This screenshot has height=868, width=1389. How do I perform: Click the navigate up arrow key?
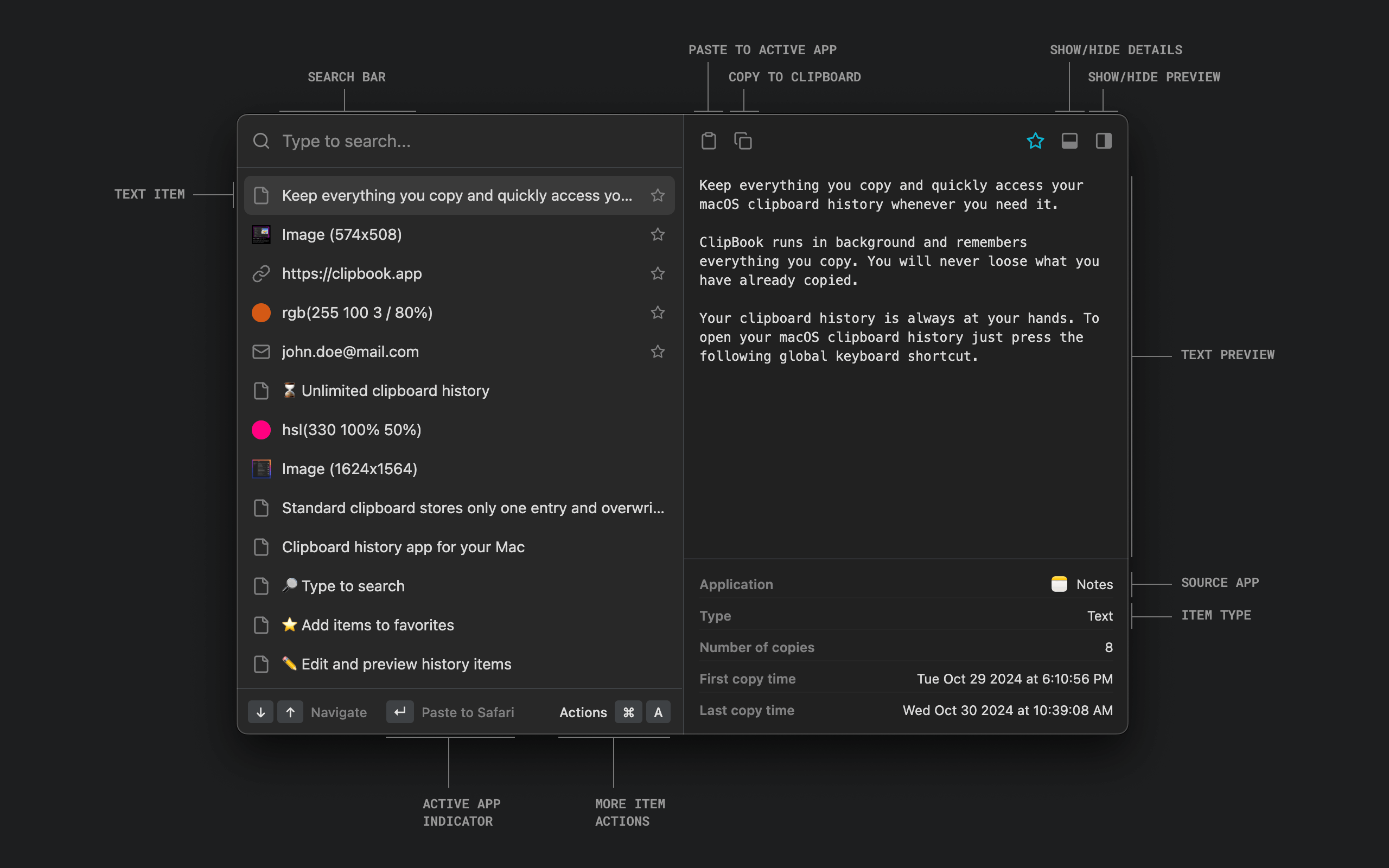point(290,712)
